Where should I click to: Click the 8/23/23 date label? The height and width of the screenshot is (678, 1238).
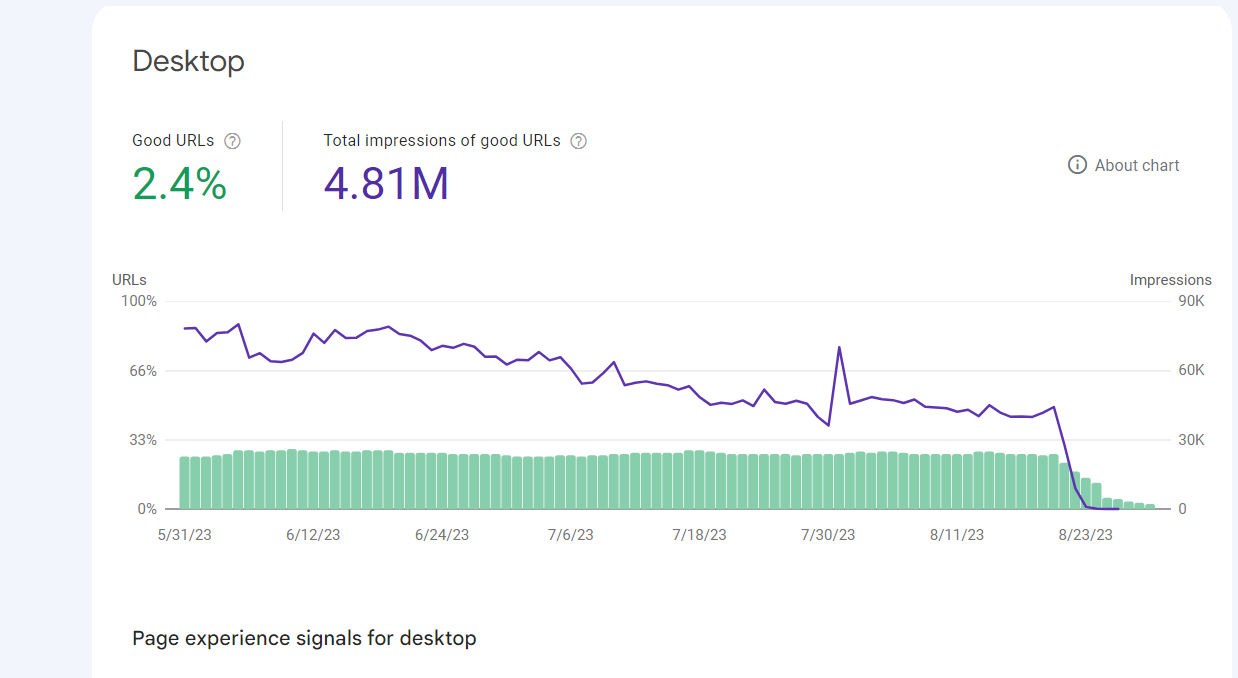tap(1086, 535)
